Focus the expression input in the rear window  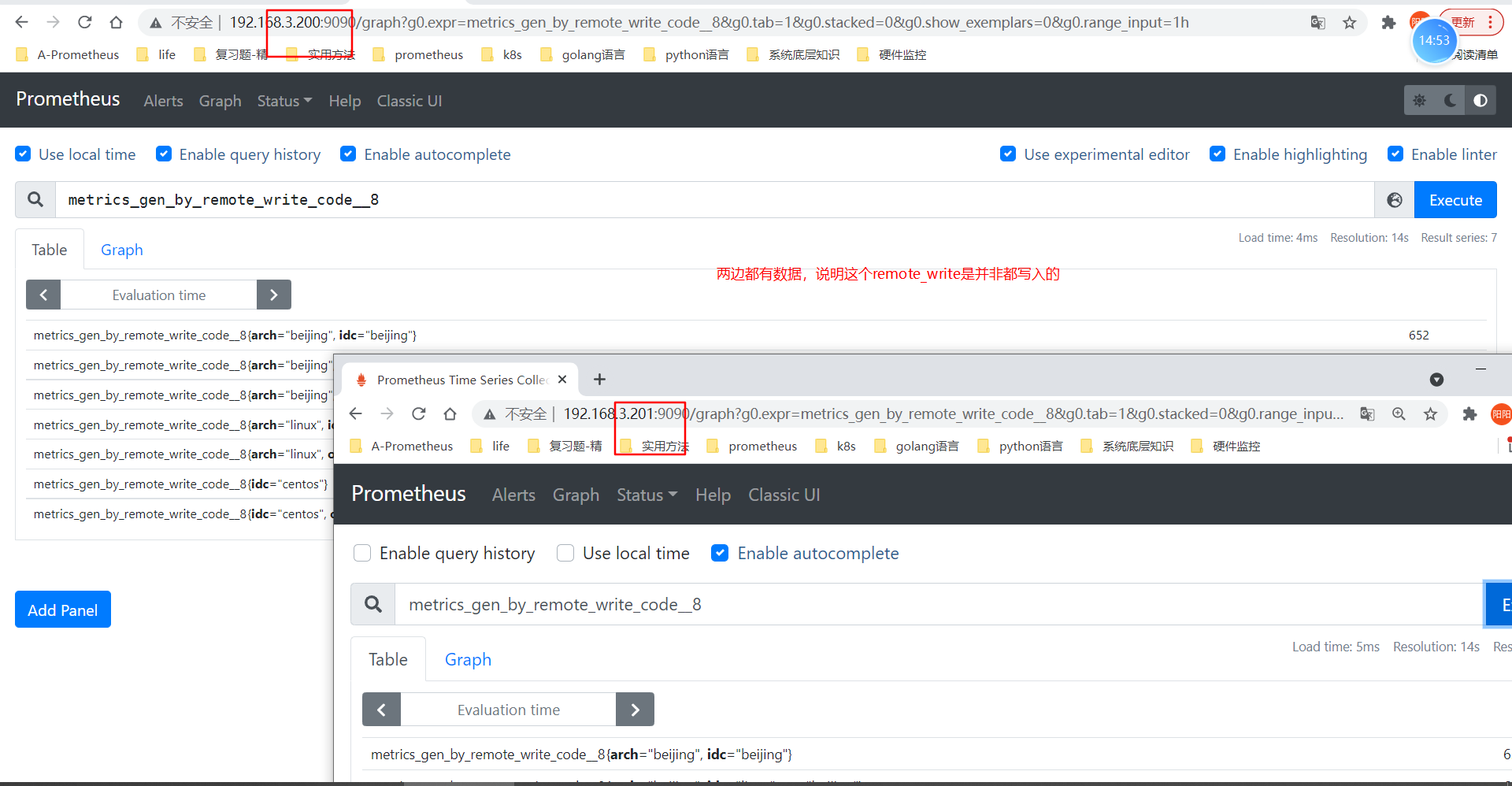click(715, 200)
